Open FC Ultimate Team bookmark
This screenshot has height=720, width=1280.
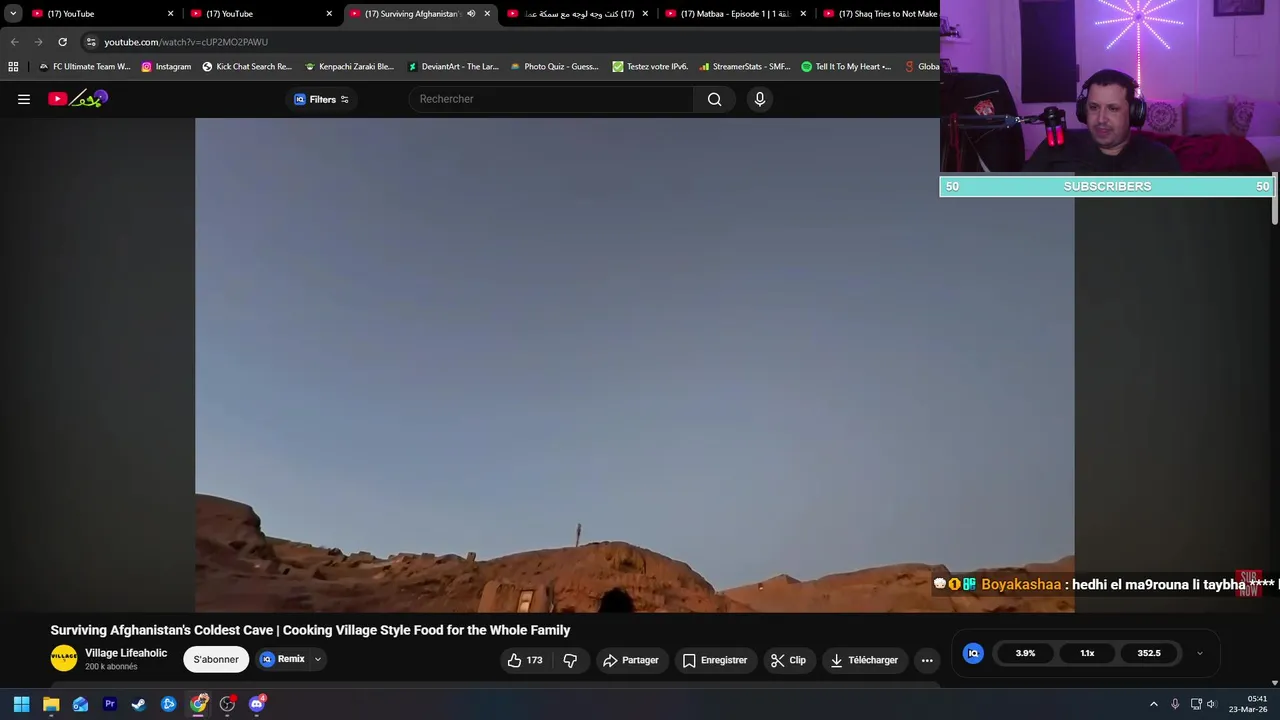[84, 67]
